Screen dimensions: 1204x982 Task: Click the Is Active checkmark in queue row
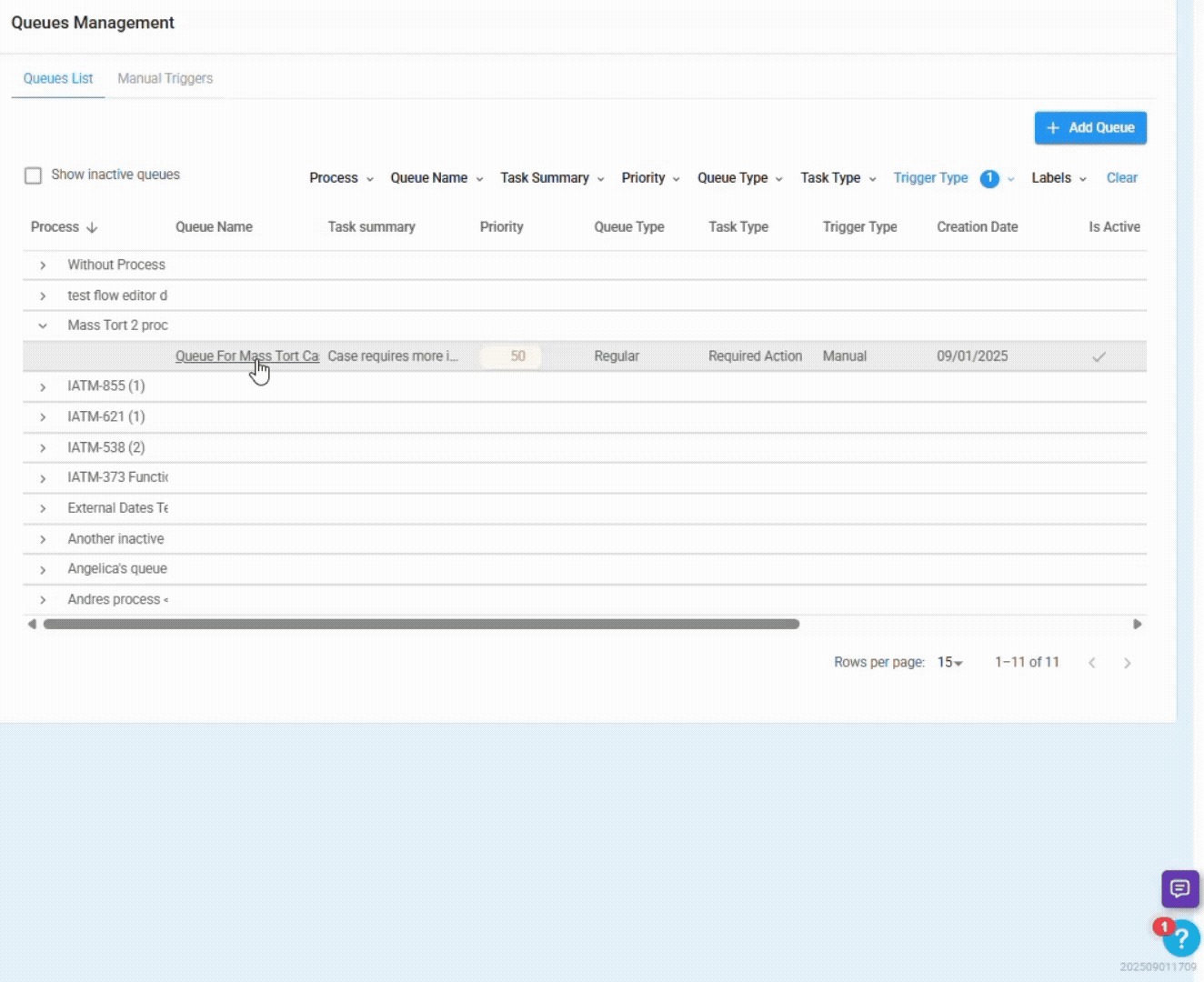1099,356
